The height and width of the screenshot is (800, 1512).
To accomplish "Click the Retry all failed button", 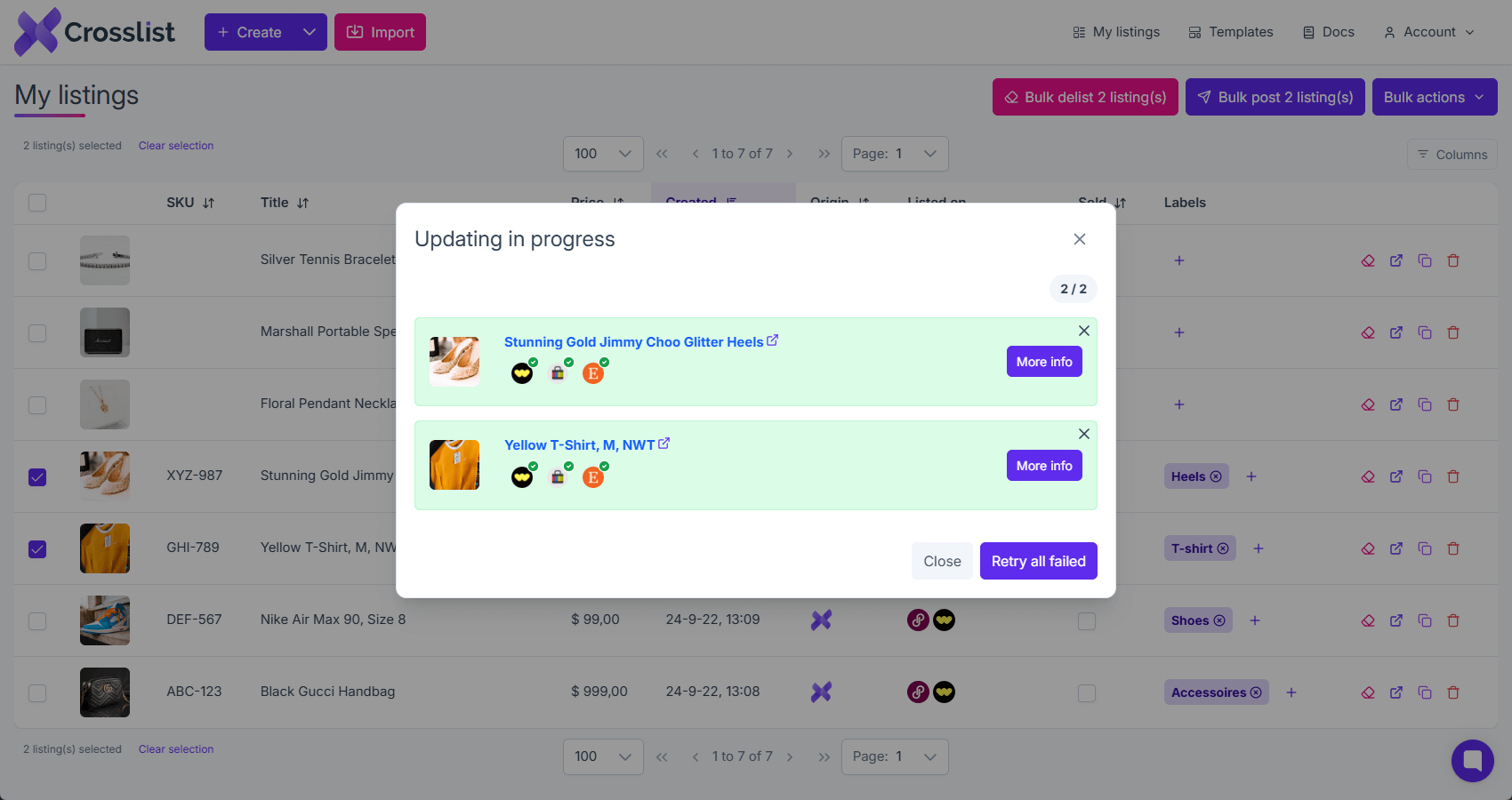I will coord(1039,561).
